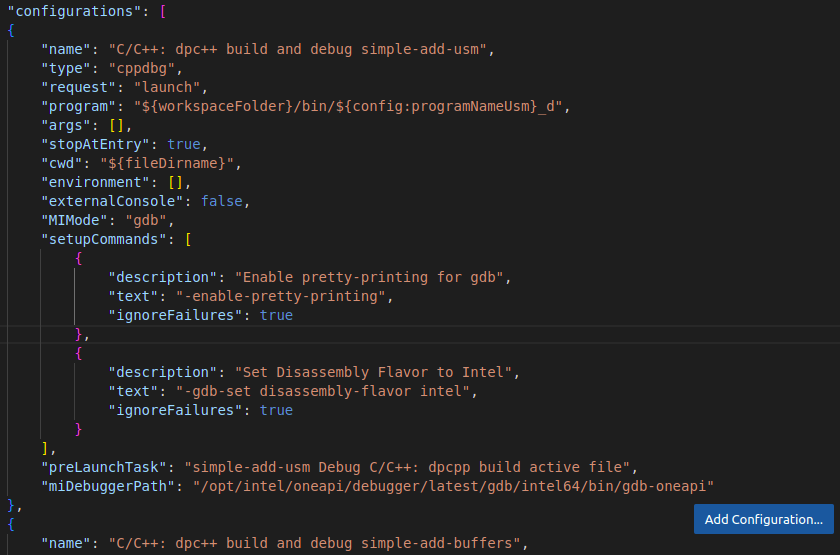Click the program path with programNameUsm
The height and width of the screenshot is (555, 840).
(x=345, y=106)
